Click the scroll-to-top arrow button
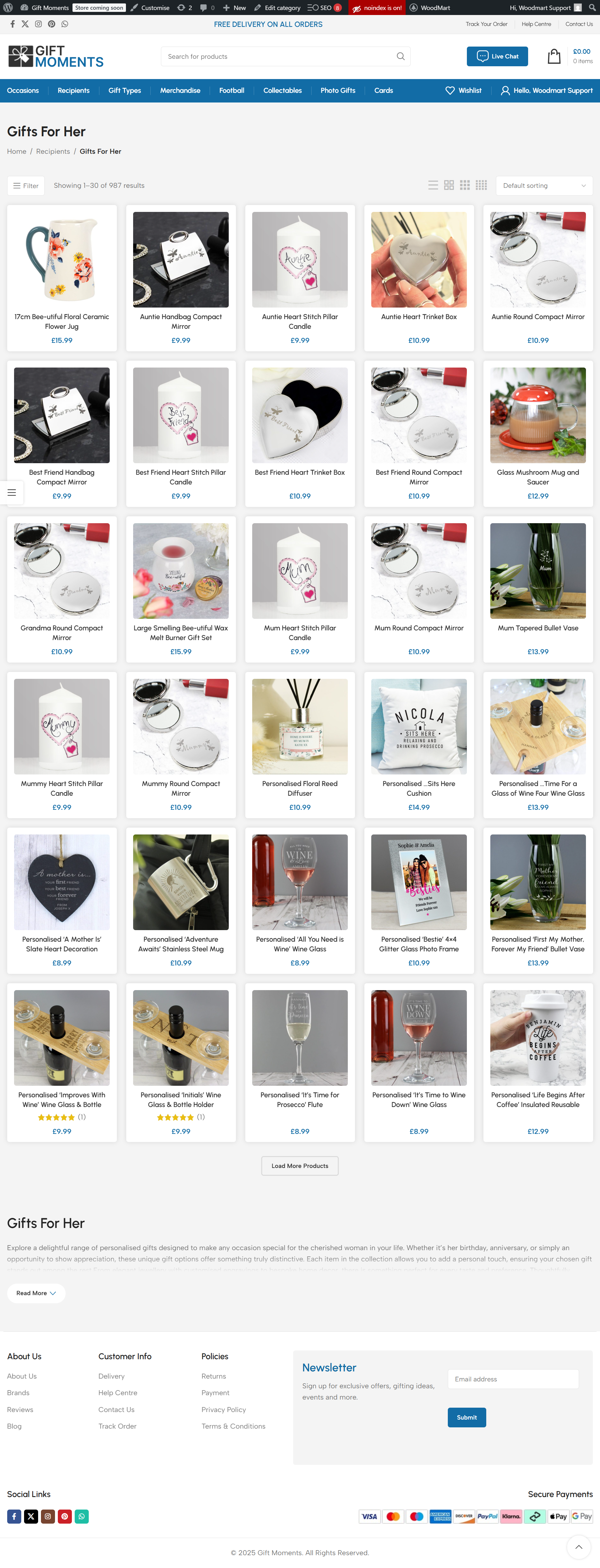 tap(579, 1547)
